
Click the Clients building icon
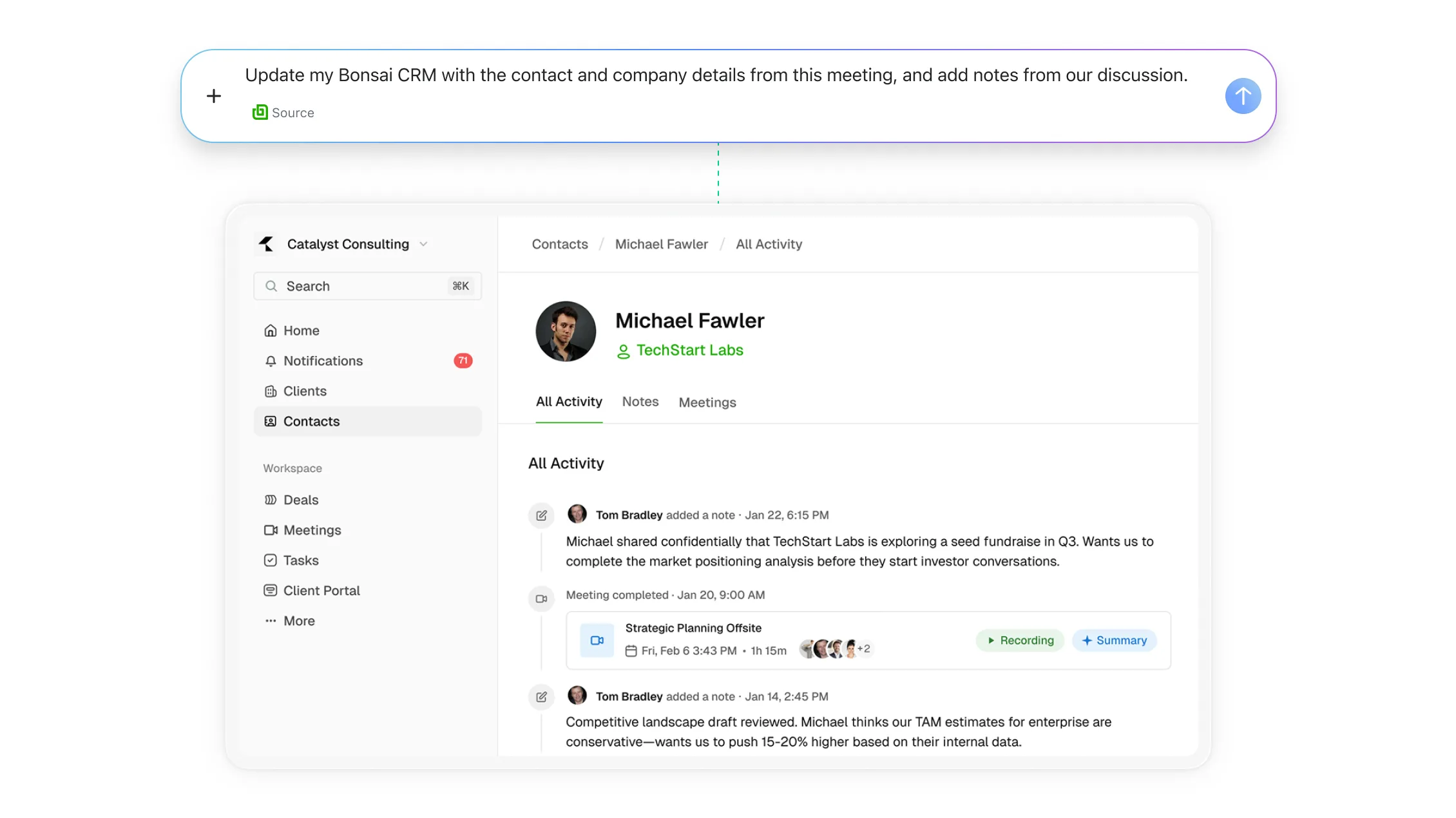271,391
